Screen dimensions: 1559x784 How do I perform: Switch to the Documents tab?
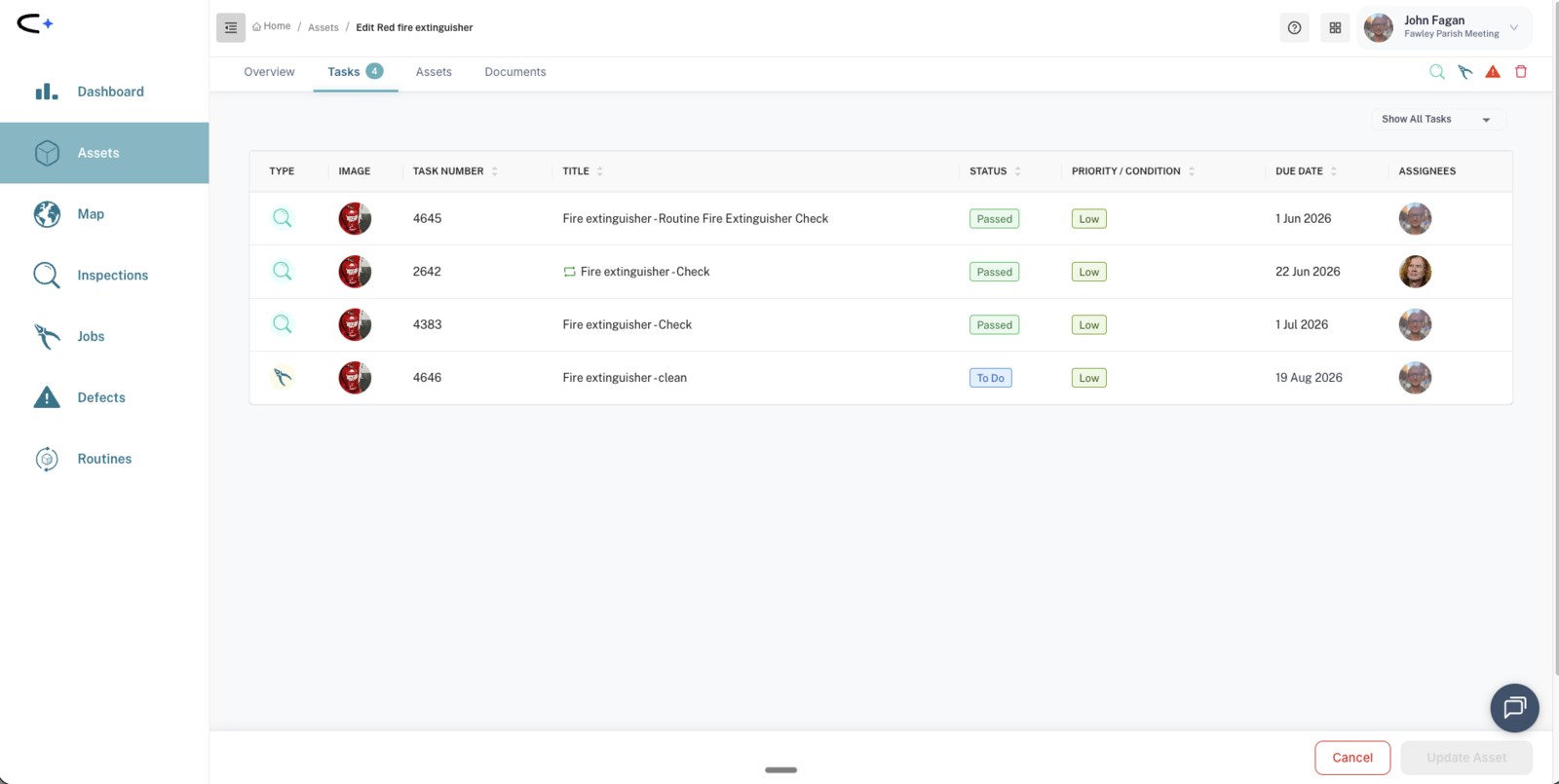click(515, 72)
